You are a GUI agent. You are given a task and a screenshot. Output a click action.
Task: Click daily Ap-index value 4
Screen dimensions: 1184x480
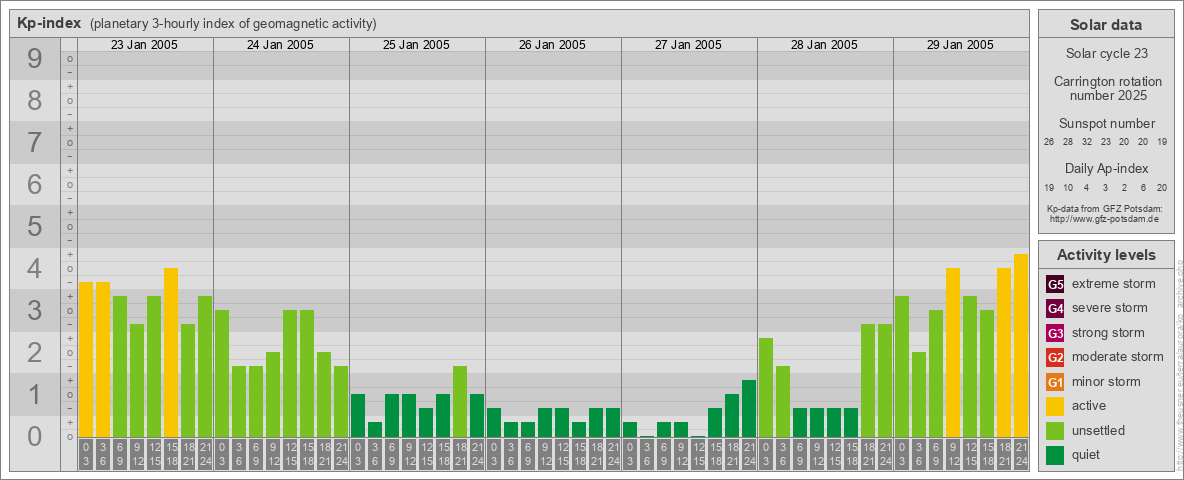click(1087, 187)
